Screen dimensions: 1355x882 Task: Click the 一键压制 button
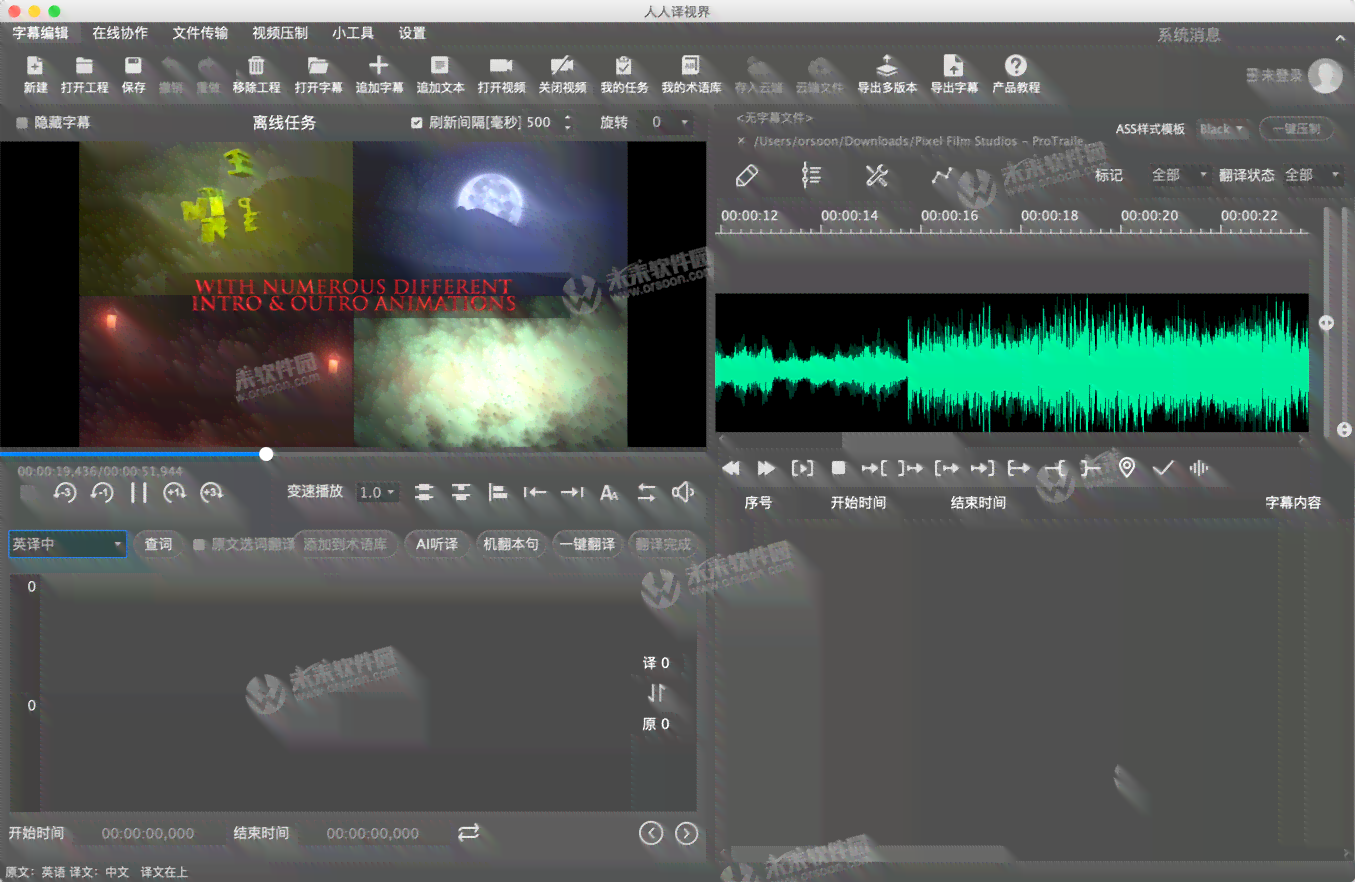[x=1296, y=129]
